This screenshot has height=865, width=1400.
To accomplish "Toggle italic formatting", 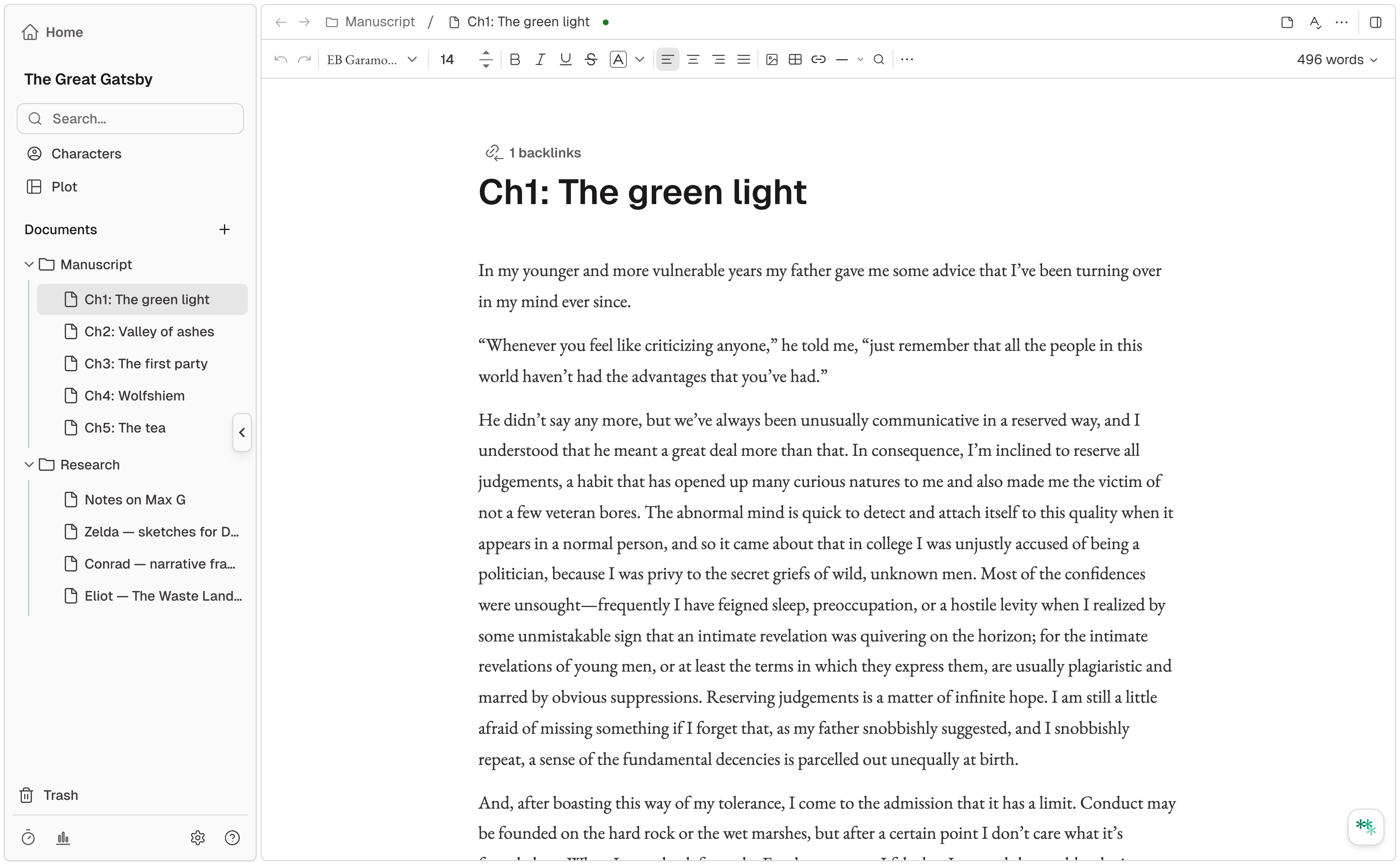I will tap(540, 59).
